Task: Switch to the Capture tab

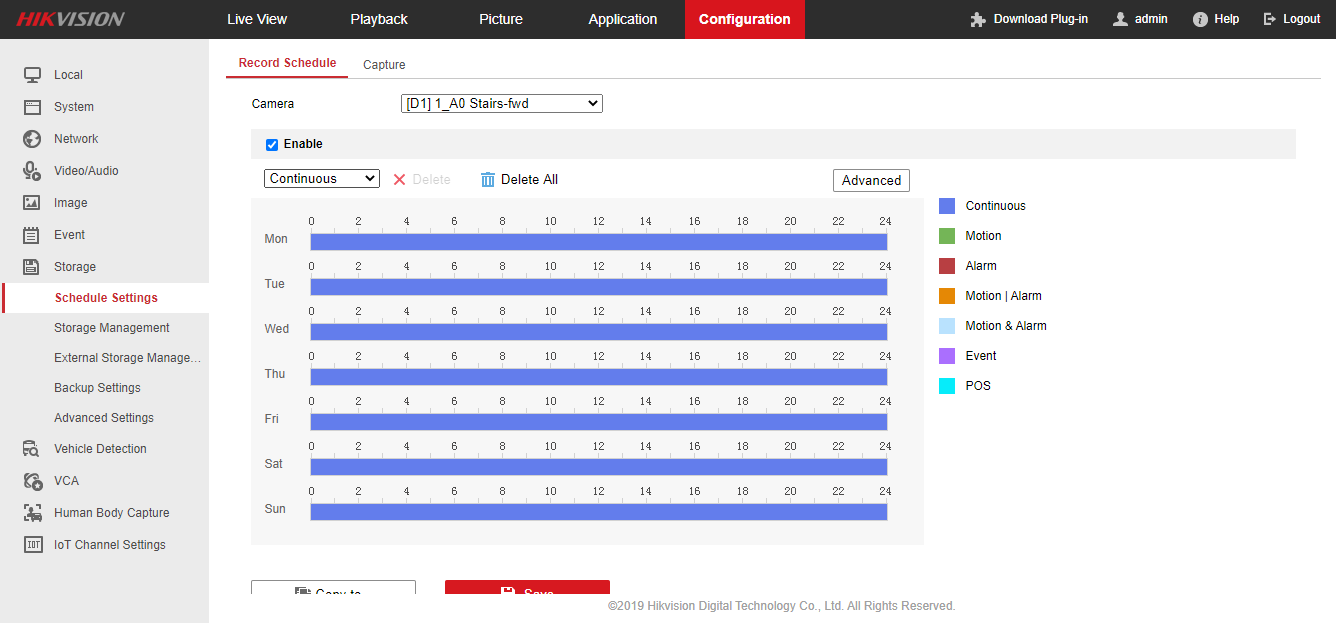Action: point(384,65)
